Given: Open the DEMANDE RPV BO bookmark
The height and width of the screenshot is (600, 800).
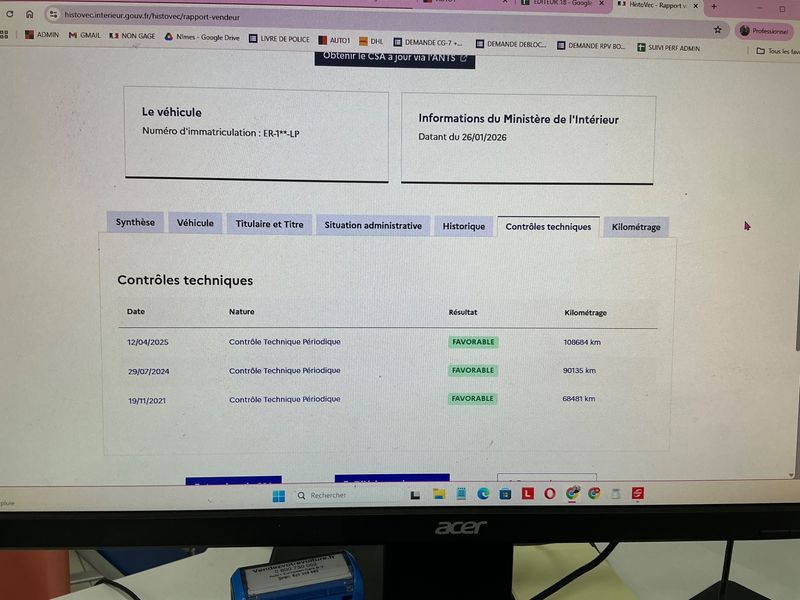Looking at the screenshot, I should coord(591,45).
